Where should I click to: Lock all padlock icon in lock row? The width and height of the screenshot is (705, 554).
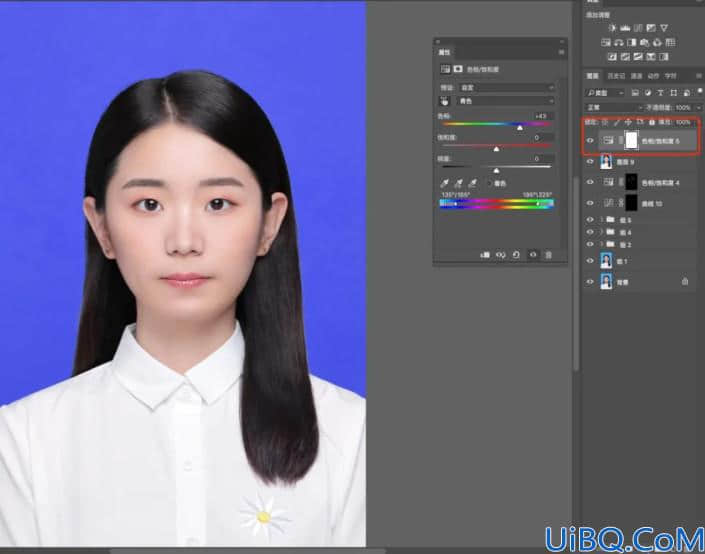pyautogui.click(x=651, y=122)
